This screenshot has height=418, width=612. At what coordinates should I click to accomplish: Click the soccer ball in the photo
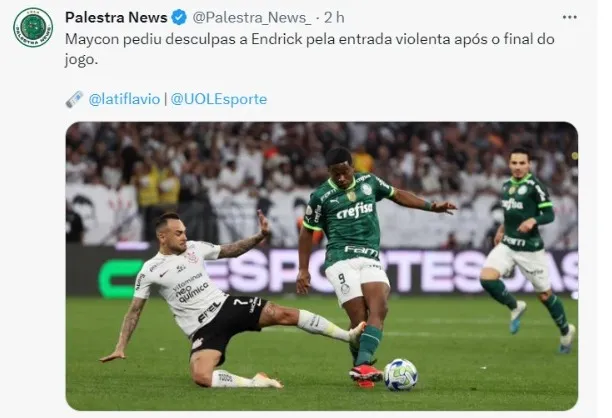[400, 375]
